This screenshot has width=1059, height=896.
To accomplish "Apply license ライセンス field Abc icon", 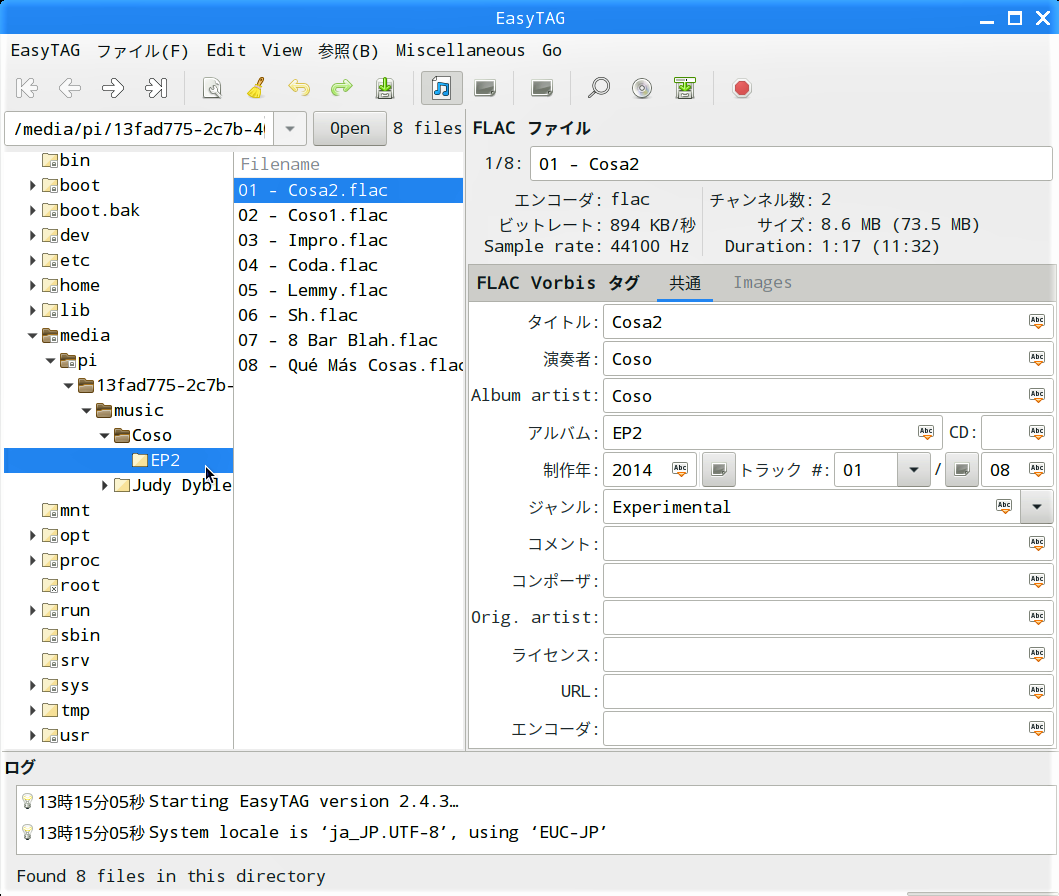I will pos(1037,654).
